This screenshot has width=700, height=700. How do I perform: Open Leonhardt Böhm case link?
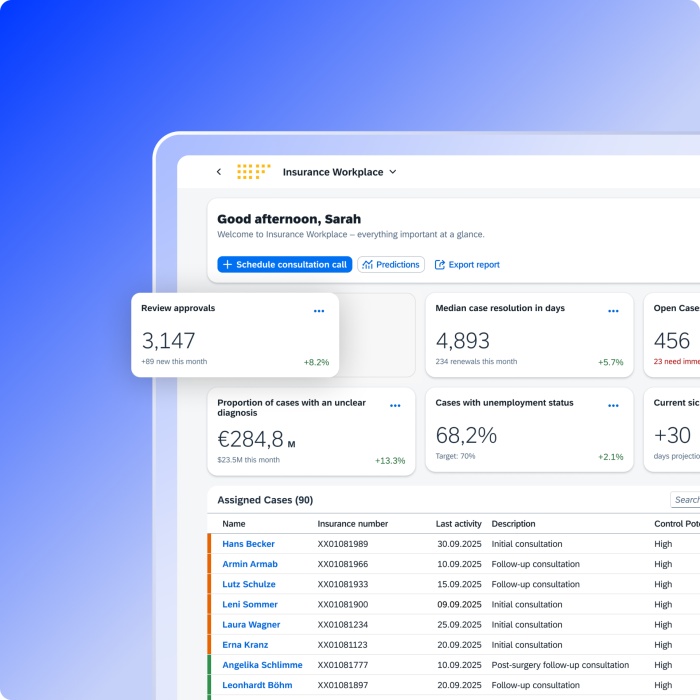[x=259, y=685]
